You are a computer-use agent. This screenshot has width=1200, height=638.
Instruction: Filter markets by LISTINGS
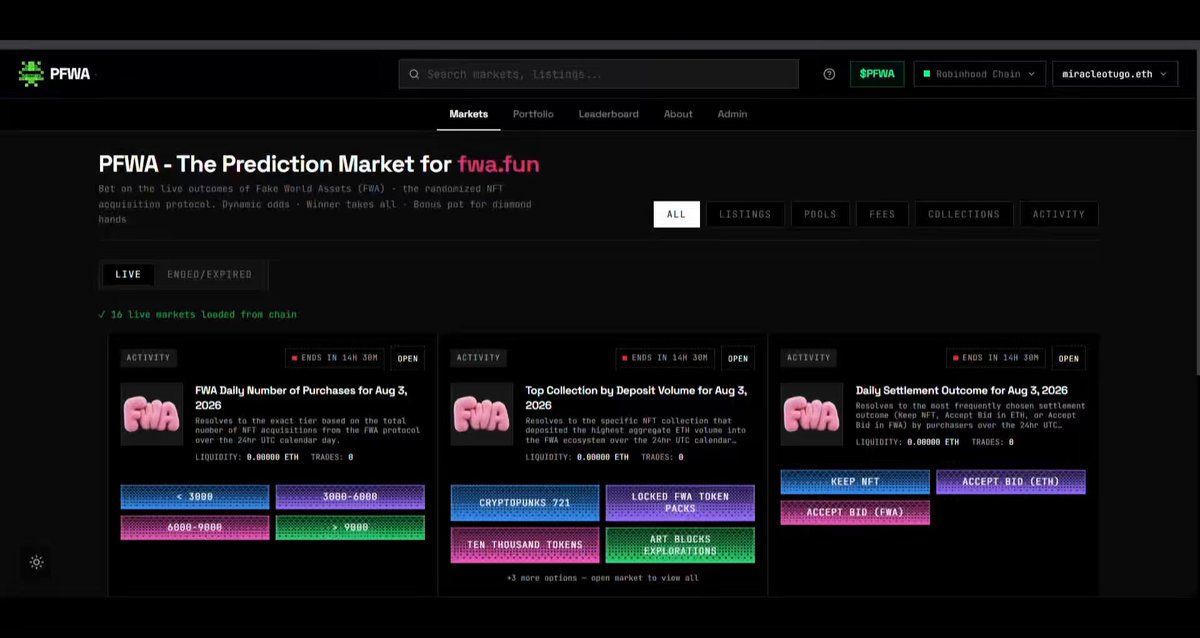coord(745,214)
